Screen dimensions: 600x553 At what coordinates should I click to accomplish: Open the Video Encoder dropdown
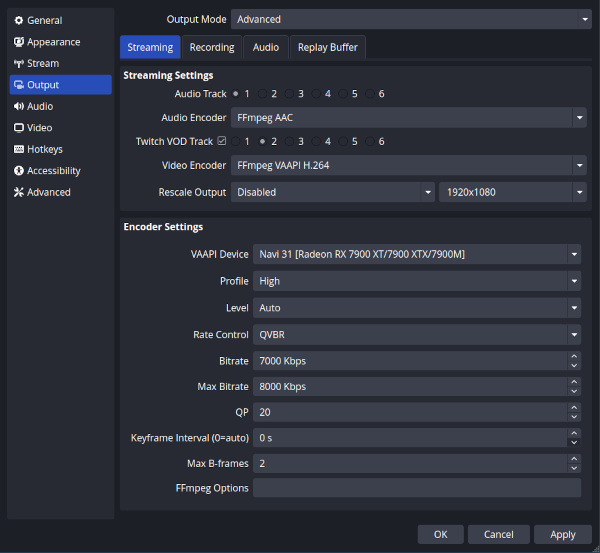[408, 166]
